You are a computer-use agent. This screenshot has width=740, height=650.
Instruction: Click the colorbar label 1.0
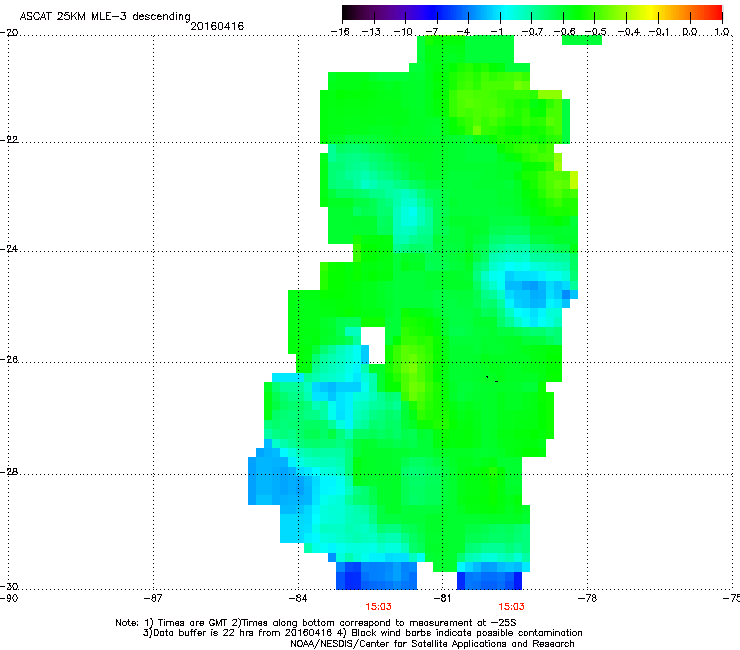(722, 32)
